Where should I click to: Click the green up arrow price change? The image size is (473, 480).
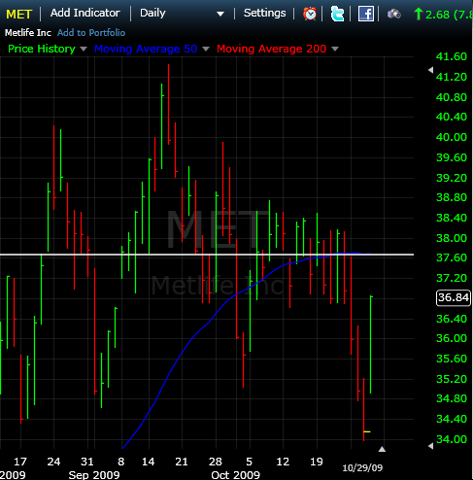point(418,14)
